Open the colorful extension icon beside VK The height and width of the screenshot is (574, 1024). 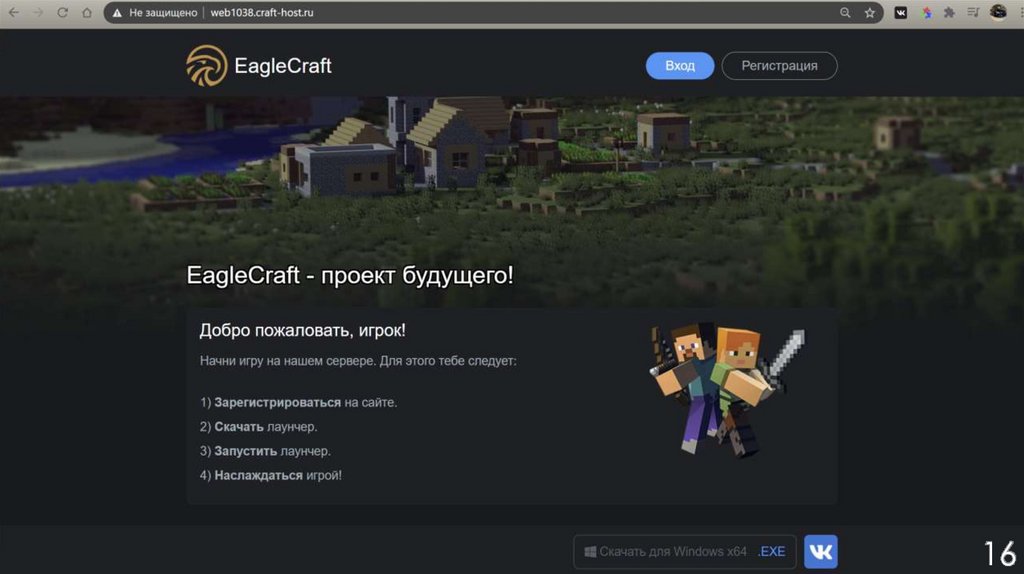point(926,12)
